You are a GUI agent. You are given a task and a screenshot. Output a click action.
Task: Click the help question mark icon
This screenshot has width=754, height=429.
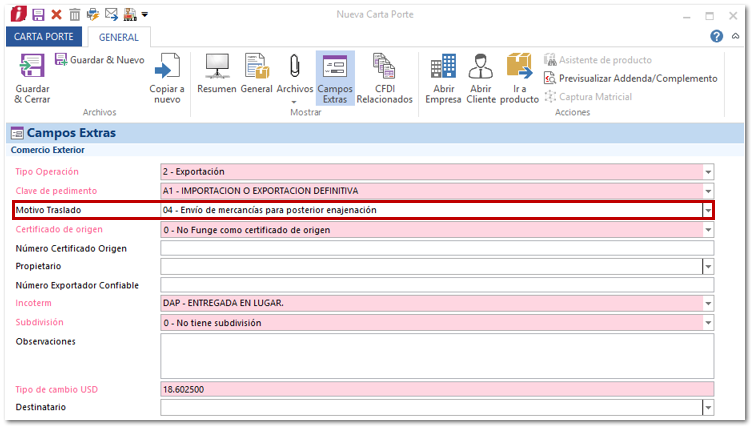716,36
